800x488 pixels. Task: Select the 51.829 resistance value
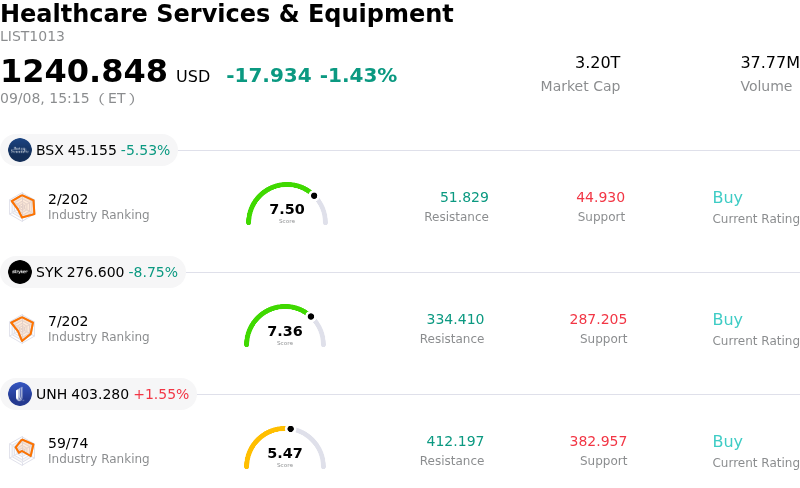(464, 197)
